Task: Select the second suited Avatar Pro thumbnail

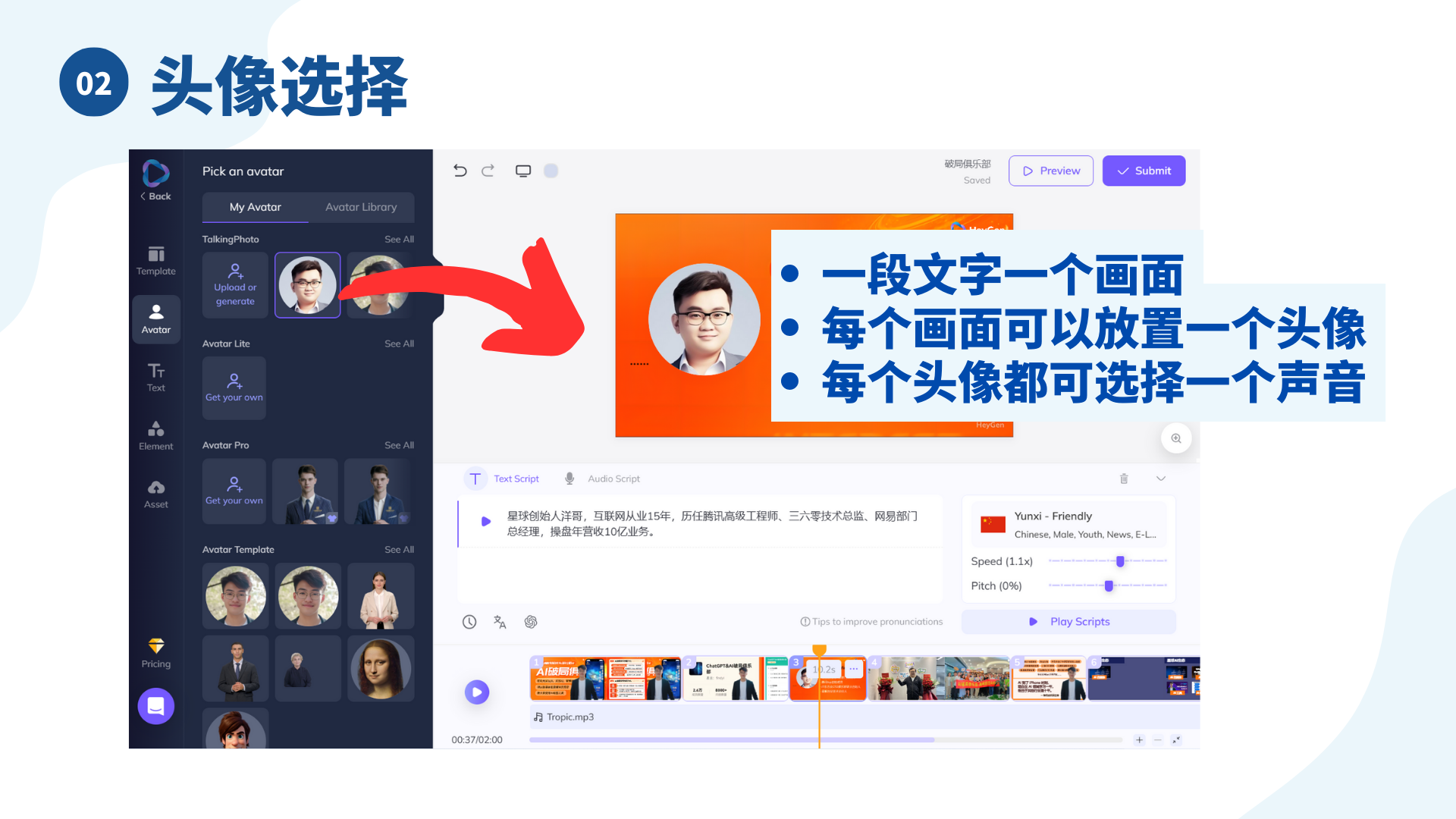Action: click(x=378, y=491)
